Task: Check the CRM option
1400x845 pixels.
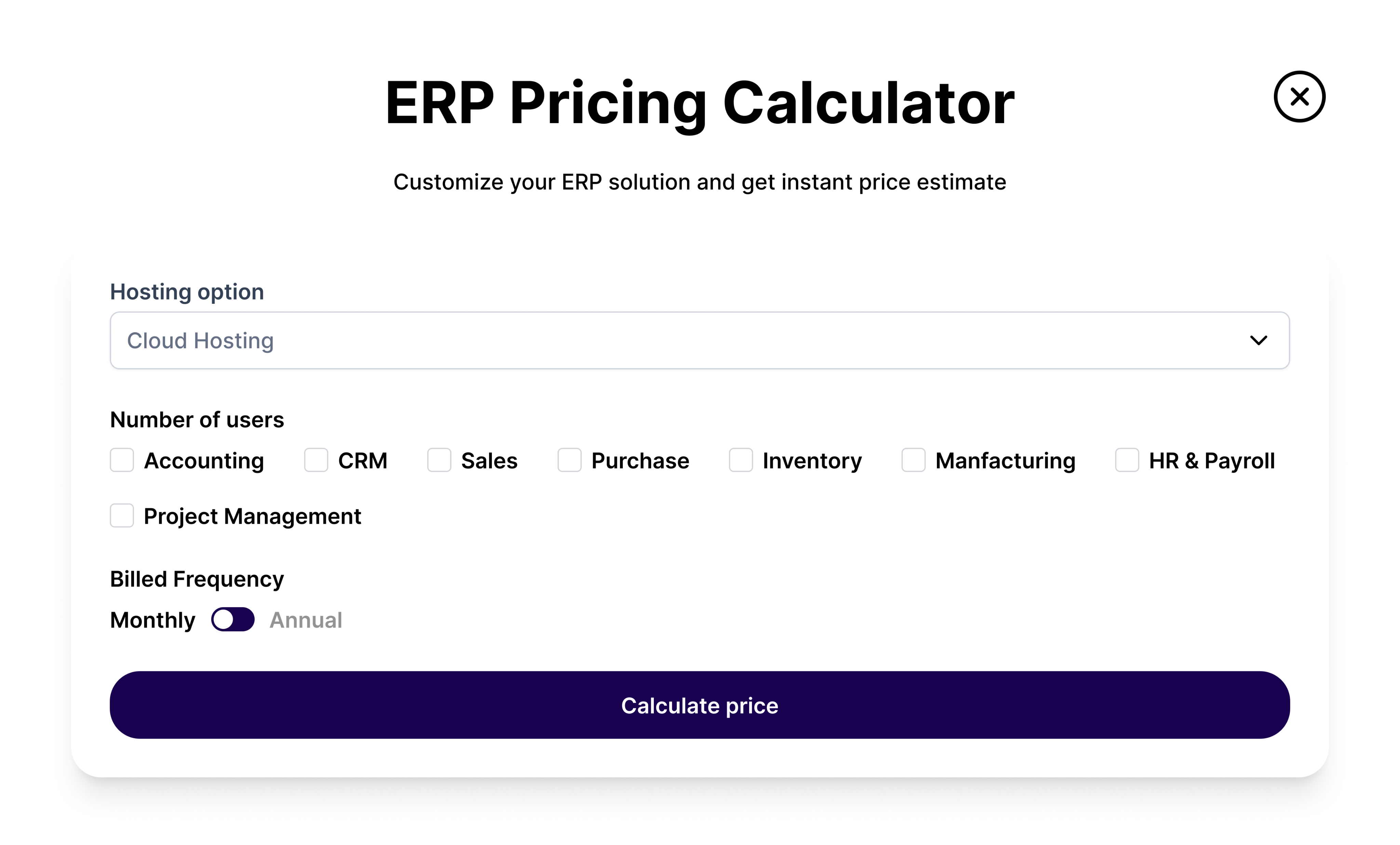Action: [317, 460]
